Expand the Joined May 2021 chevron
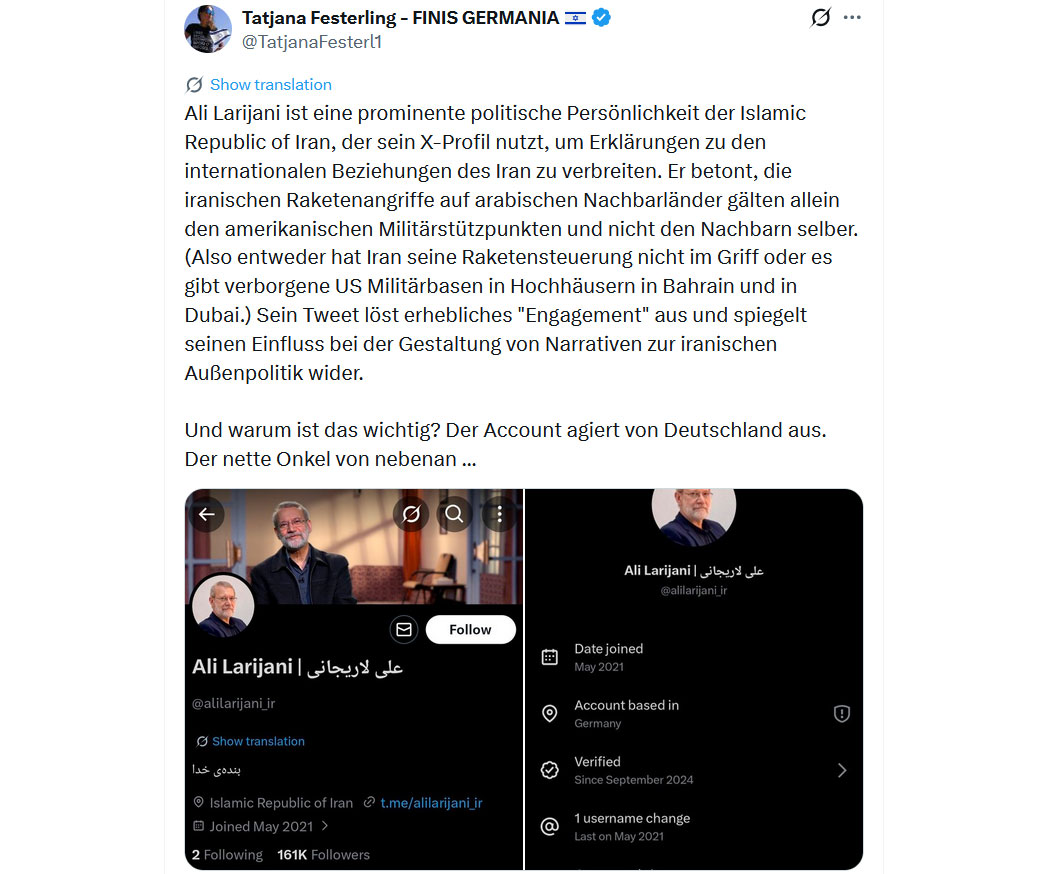Image resolution: width=1050 pixels, height=874 pixels. [x=325, y=826]
